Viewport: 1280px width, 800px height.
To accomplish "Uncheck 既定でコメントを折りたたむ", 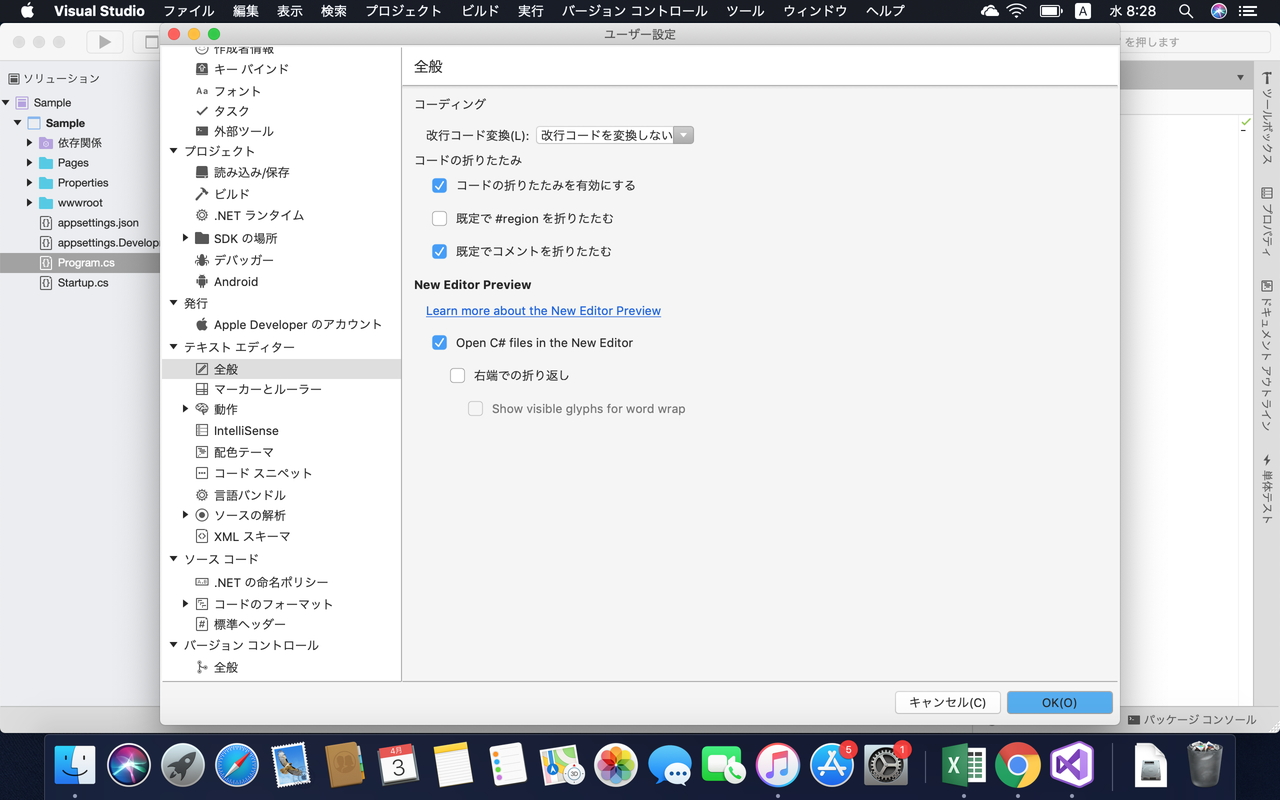I will tap(439, 251).
